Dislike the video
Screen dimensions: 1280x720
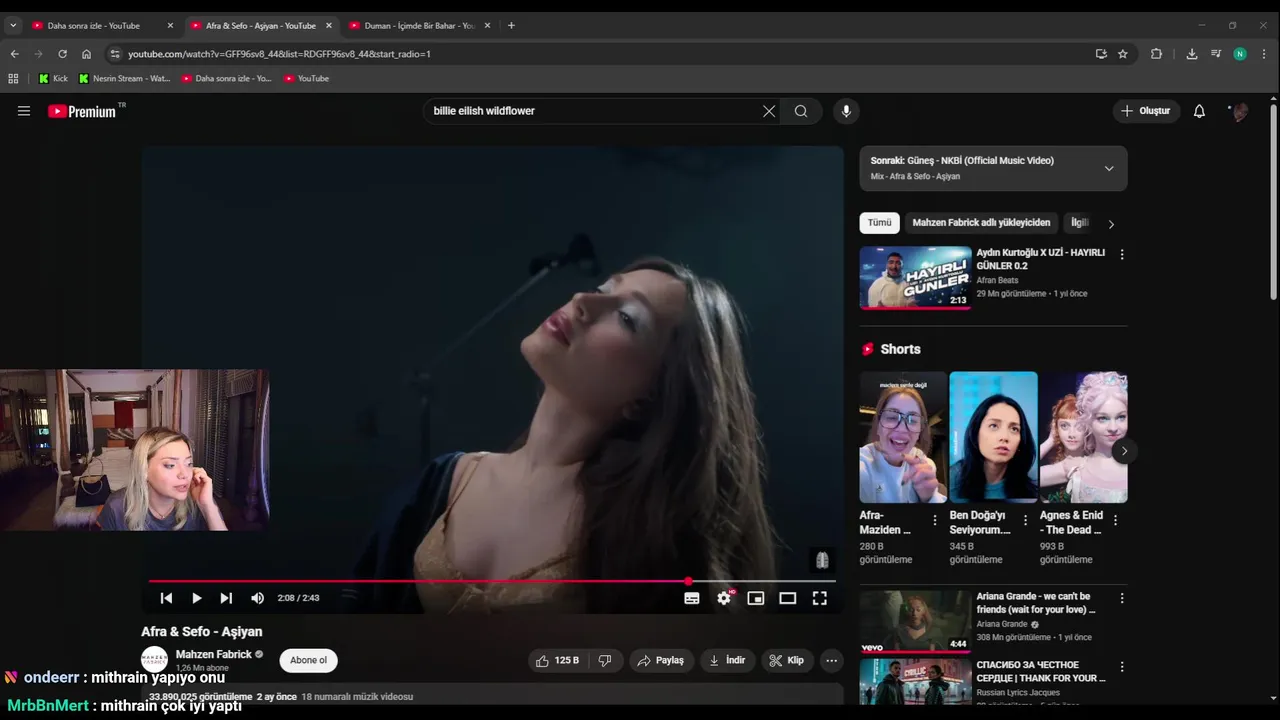pos(604,660)
